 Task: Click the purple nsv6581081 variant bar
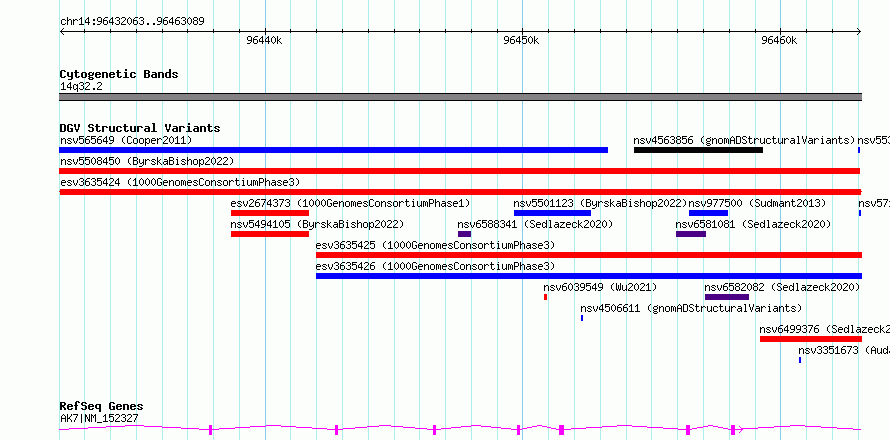click(691, 234)
